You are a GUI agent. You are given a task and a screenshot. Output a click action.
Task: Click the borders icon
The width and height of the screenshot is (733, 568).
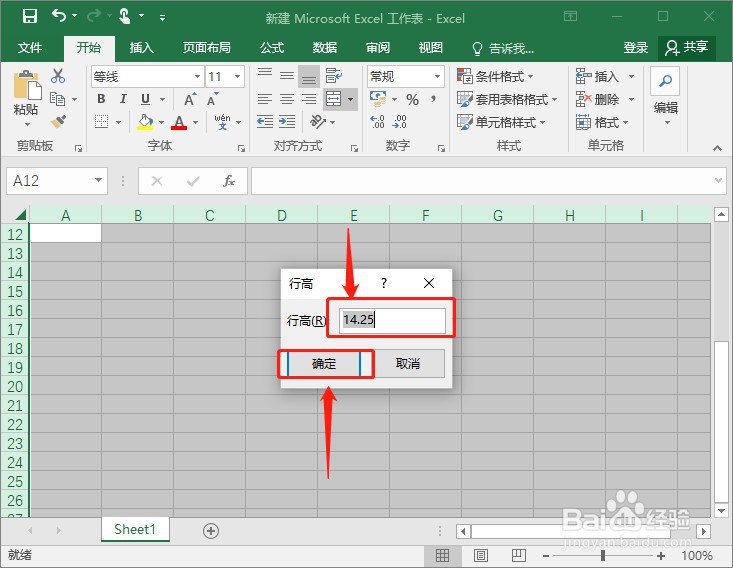click(x=101, y=122)
